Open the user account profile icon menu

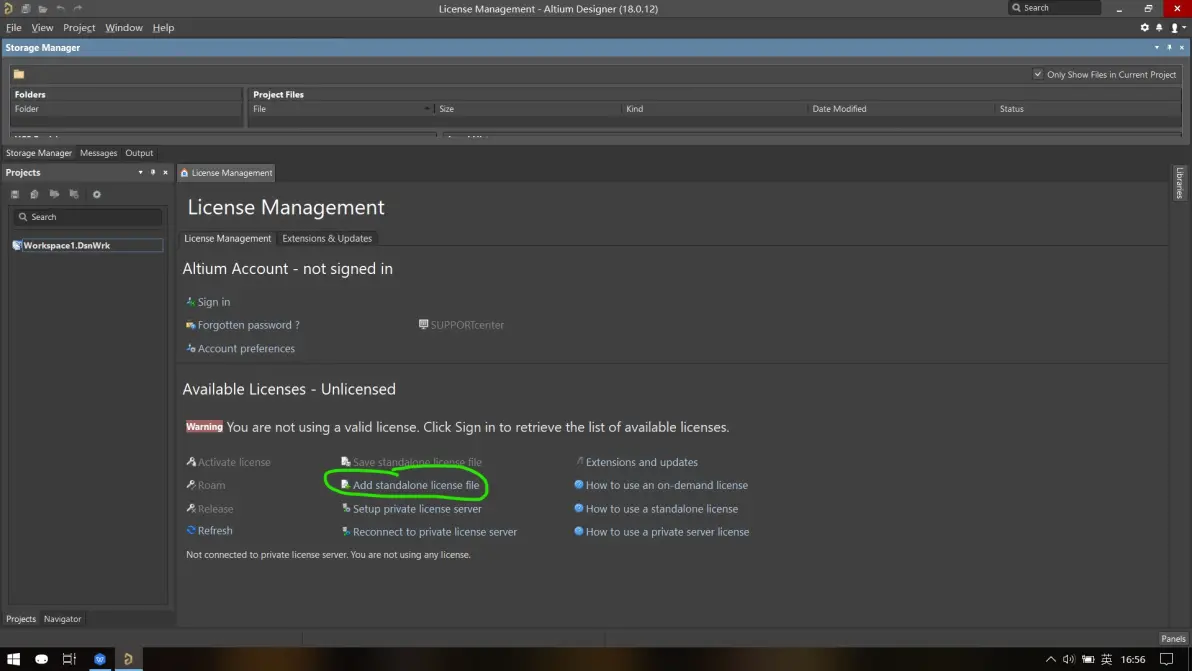(x=1176, y=27)
